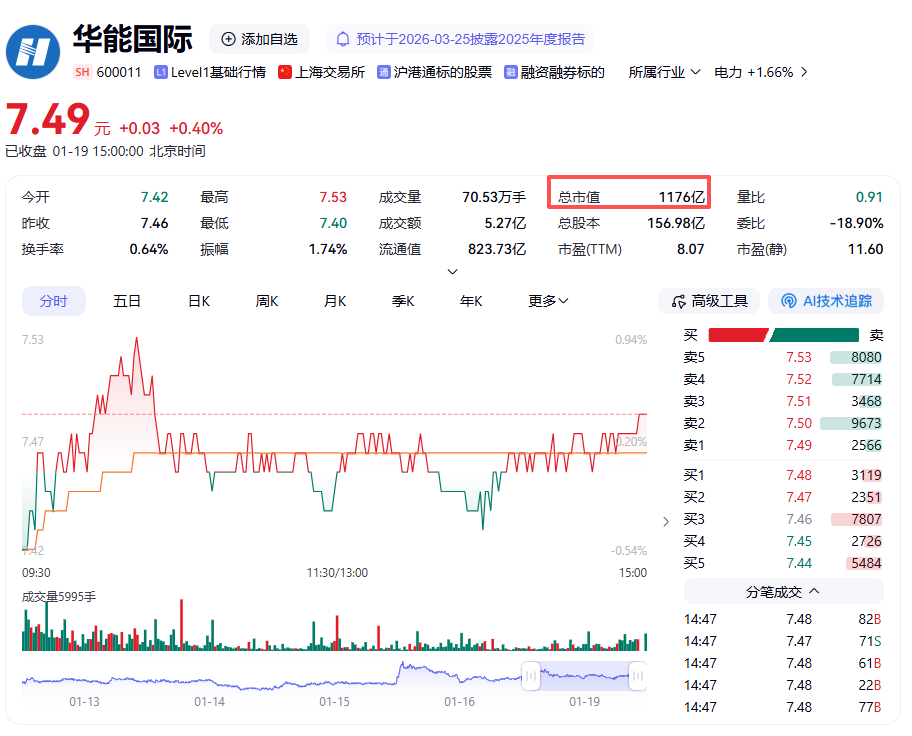Click the 沪港通标的股票 tag icon
Viewport: 912px width, 736px height.
[x=383, y=72]
